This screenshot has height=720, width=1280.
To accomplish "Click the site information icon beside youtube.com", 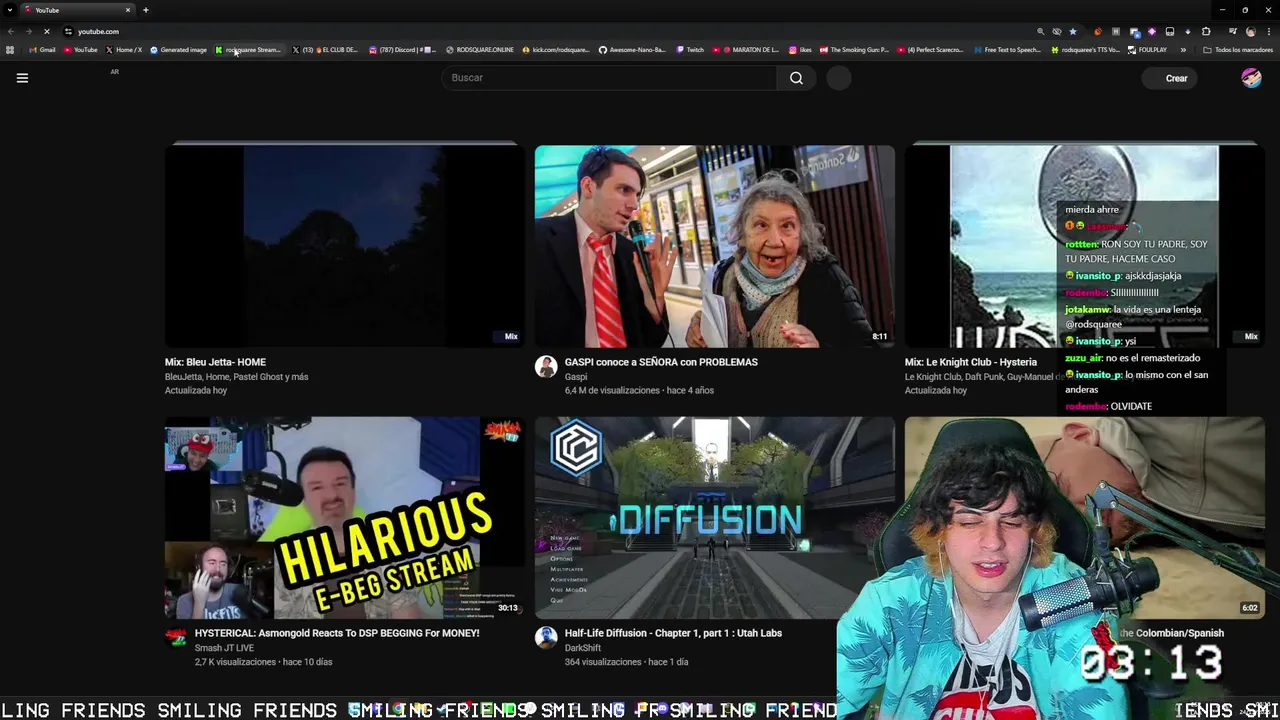I will click(68, 31).
